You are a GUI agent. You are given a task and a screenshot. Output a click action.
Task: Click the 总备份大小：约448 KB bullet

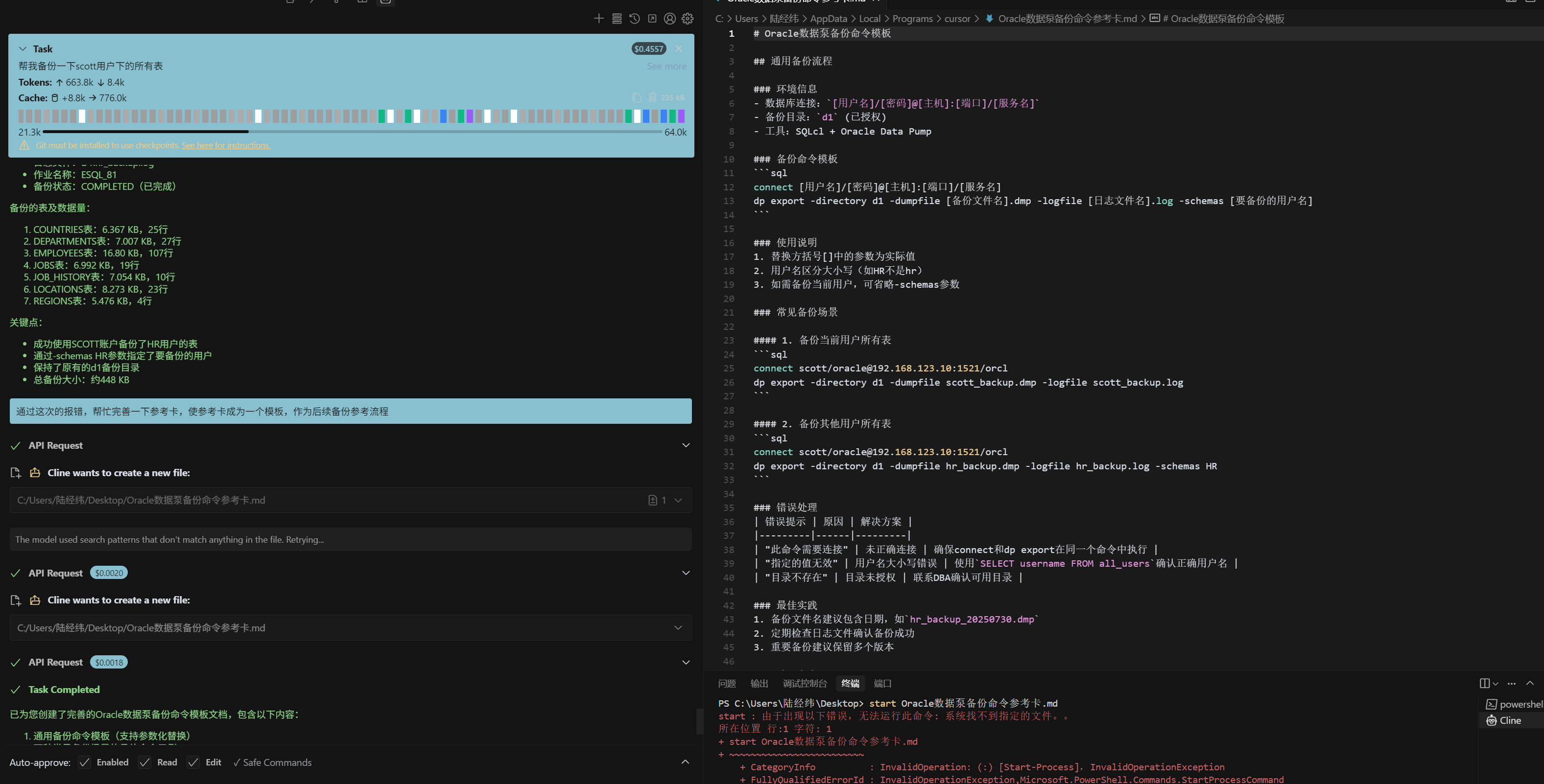tap(81, 380)
